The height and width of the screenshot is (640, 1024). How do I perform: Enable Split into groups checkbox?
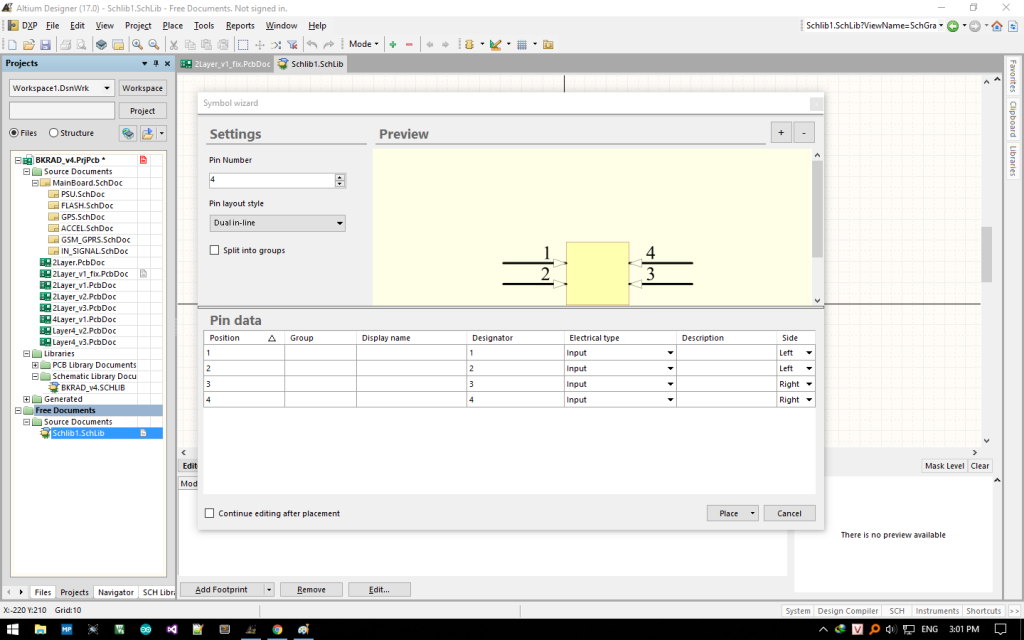tap(214, 250)
